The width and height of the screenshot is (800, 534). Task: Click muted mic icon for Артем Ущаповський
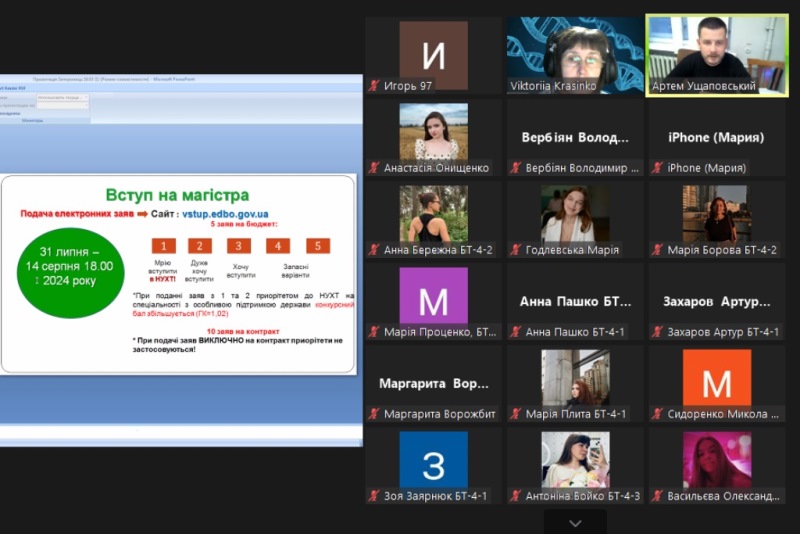[657, 86]
